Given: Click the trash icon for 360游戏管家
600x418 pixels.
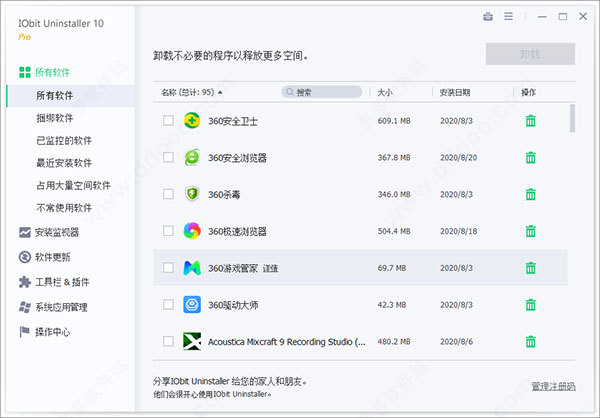Looking at the screenshot, I should [x=530, y=268].
